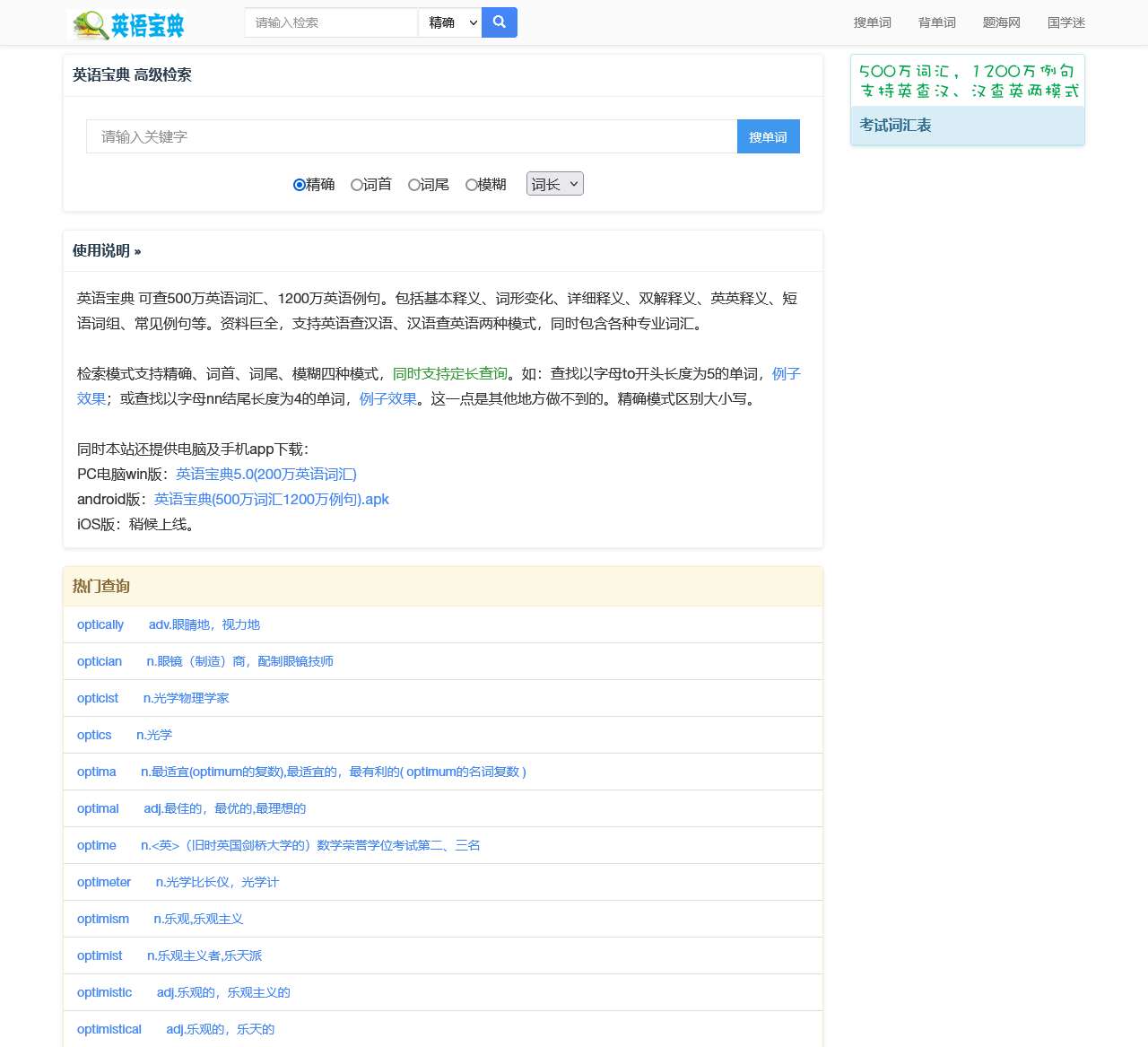The width and height of the screenshot is (1148, 1047).
Task: Download the android 英语宝典 apk link
Action: pyautogui.click(x=272, y=499)
